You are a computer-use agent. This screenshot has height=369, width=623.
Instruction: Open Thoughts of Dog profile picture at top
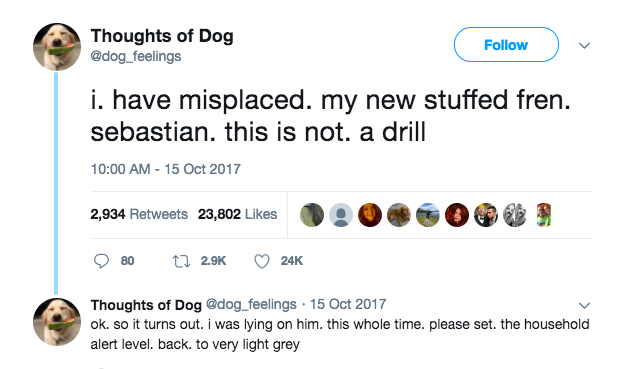tap(57, 47)
